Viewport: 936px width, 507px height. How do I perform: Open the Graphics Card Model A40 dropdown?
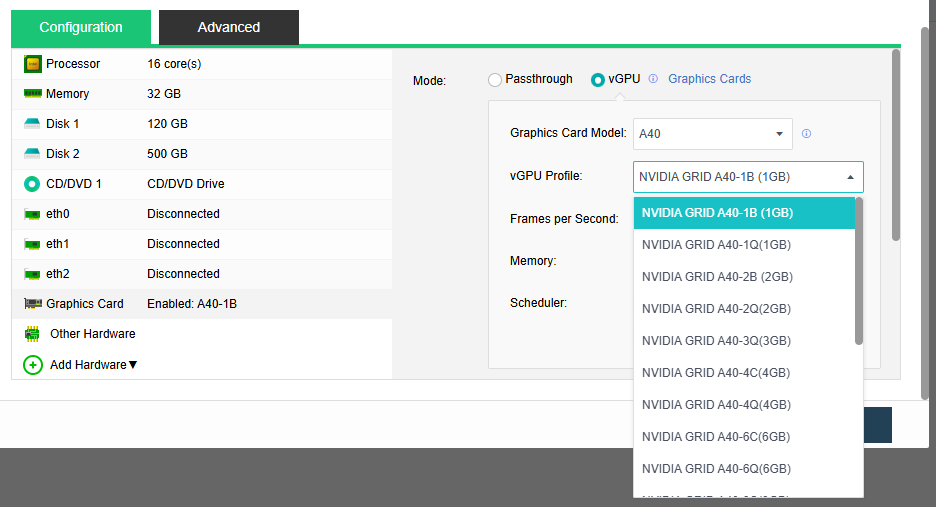pos(712,134)
